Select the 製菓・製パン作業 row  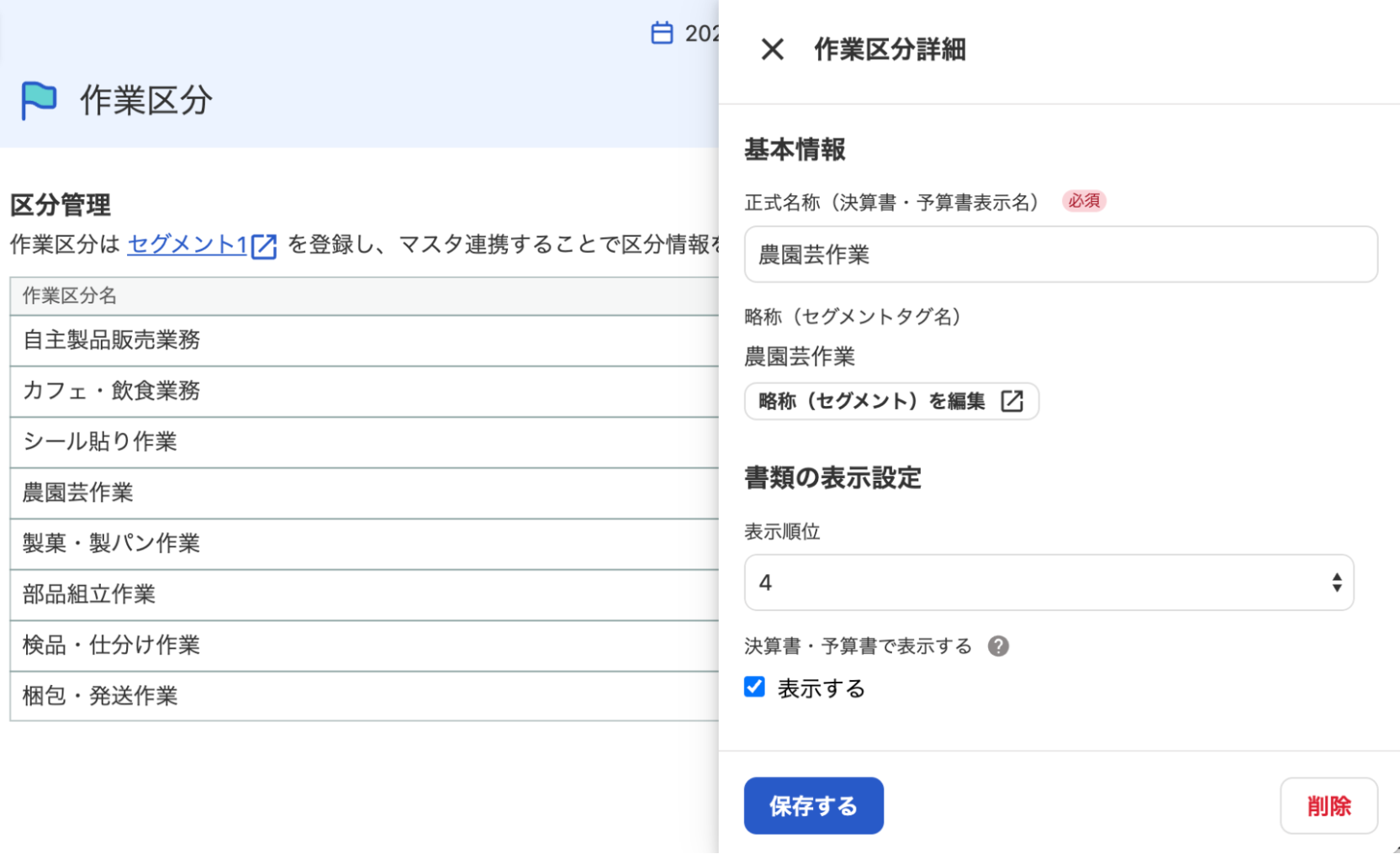click(x=364, y=544)
